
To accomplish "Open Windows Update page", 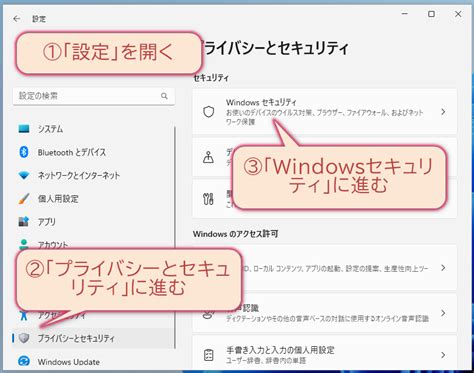I will pos(93,361).
